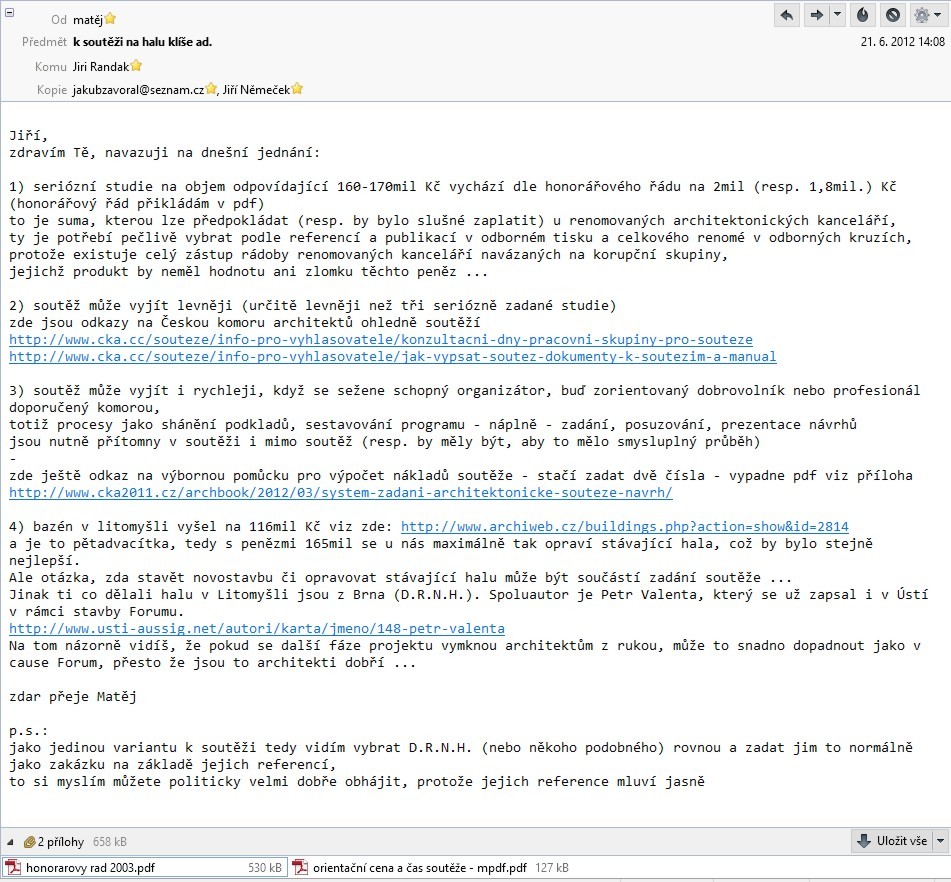Open attachment orientační cena a čas soutěže - mpdf.pdf

(x=431, y=868)
